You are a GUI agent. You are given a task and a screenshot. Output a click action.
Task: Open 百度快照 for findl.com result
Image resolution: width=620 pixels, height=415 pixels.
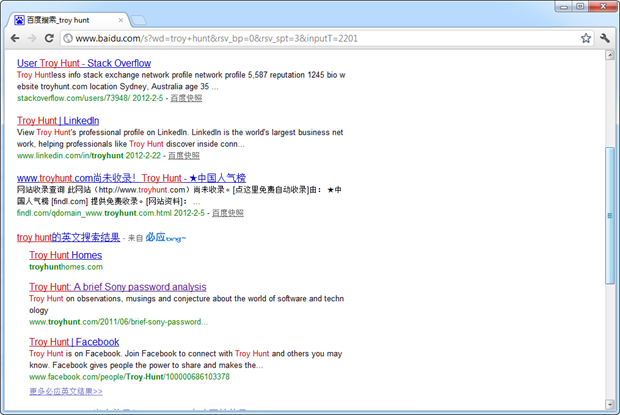click(x=228, y=213)
